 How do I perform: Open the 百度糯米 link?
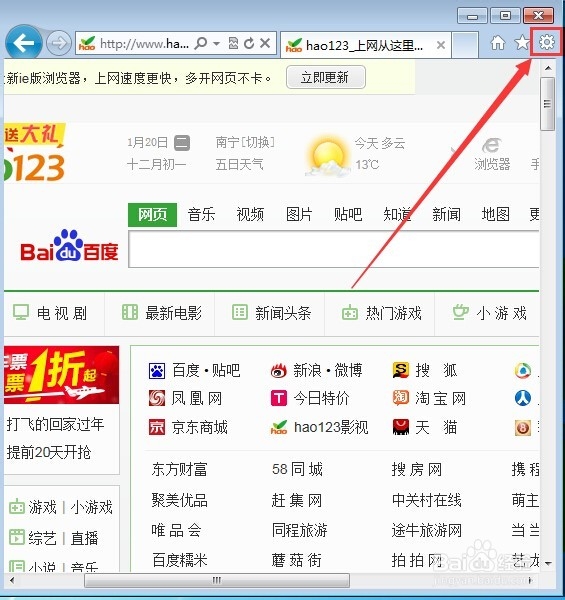click(x=179, y=560)
